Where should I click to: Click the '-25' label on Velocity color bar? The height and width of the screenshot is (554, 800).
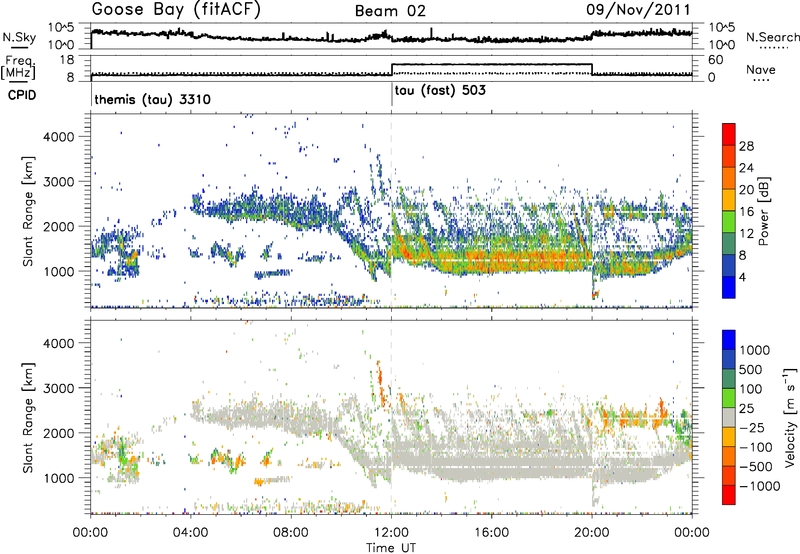click(755, 428)
